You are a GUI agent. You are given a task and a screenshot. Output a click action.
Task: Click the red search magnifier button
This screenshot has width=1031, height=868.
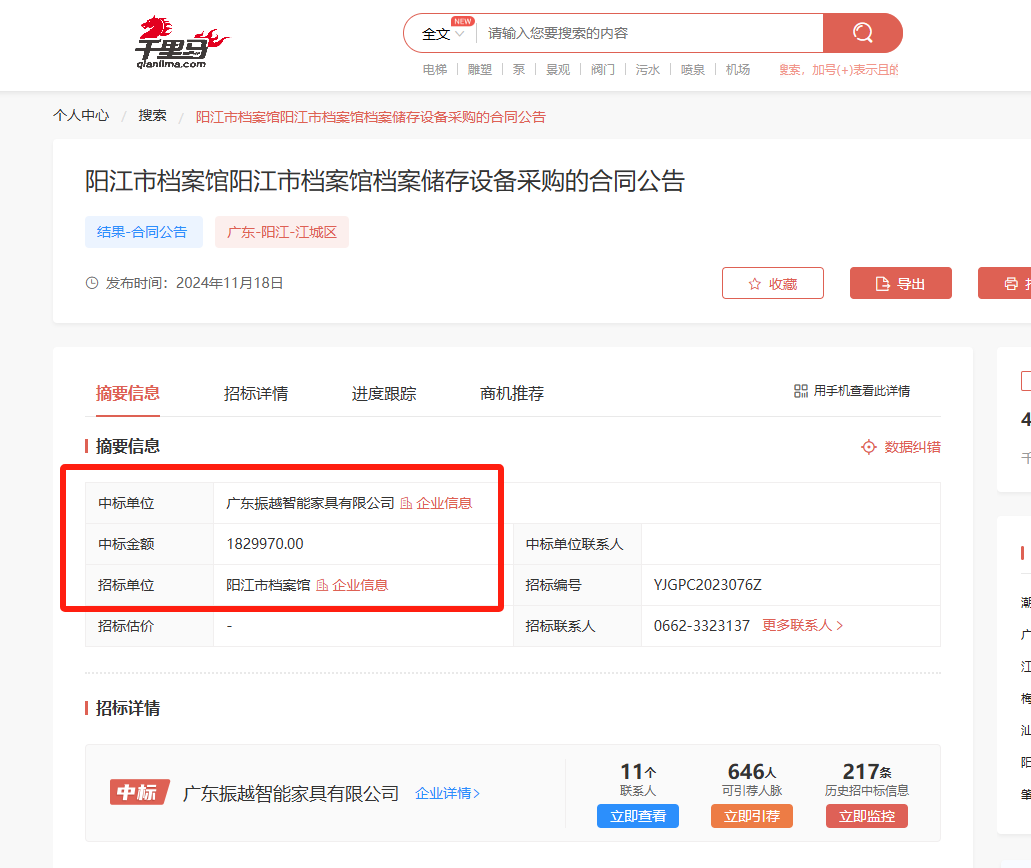coord(862,33)
